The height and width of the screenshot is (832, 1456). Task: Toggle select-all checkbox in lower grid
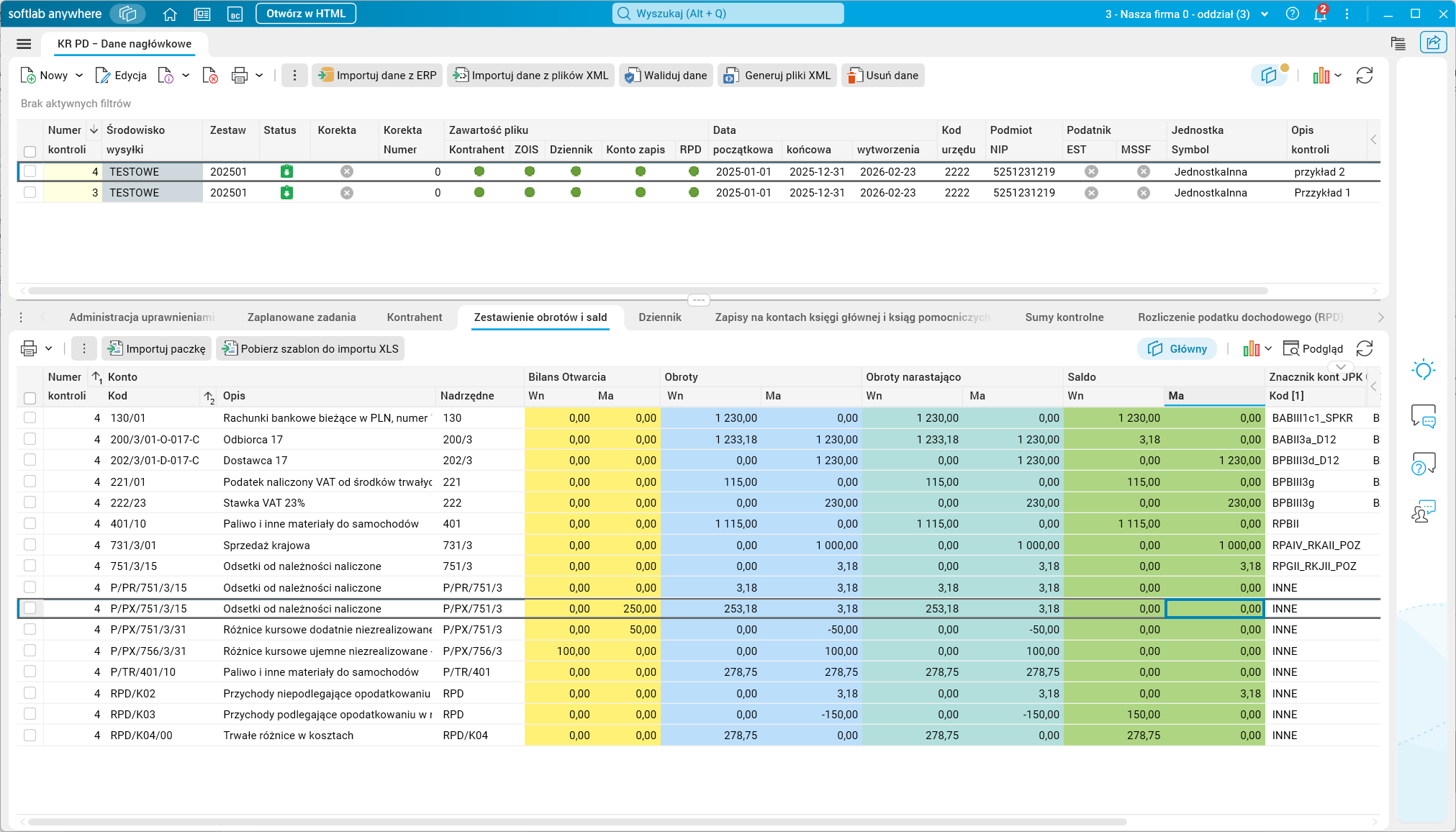tap(30, 398)
